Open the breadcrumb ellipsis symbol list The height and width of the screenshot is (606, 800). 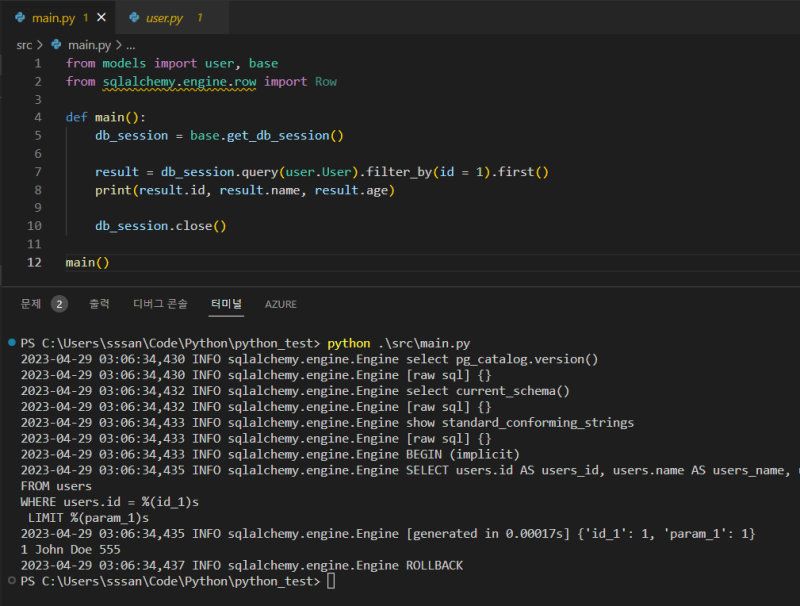coord(131,45)
